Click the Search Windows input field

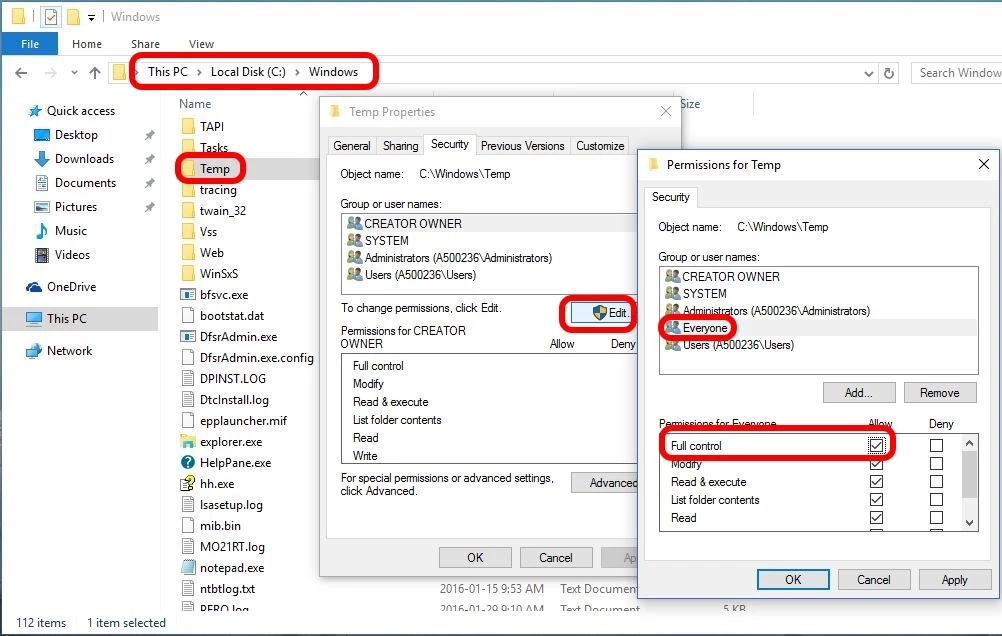coord(957,73)
